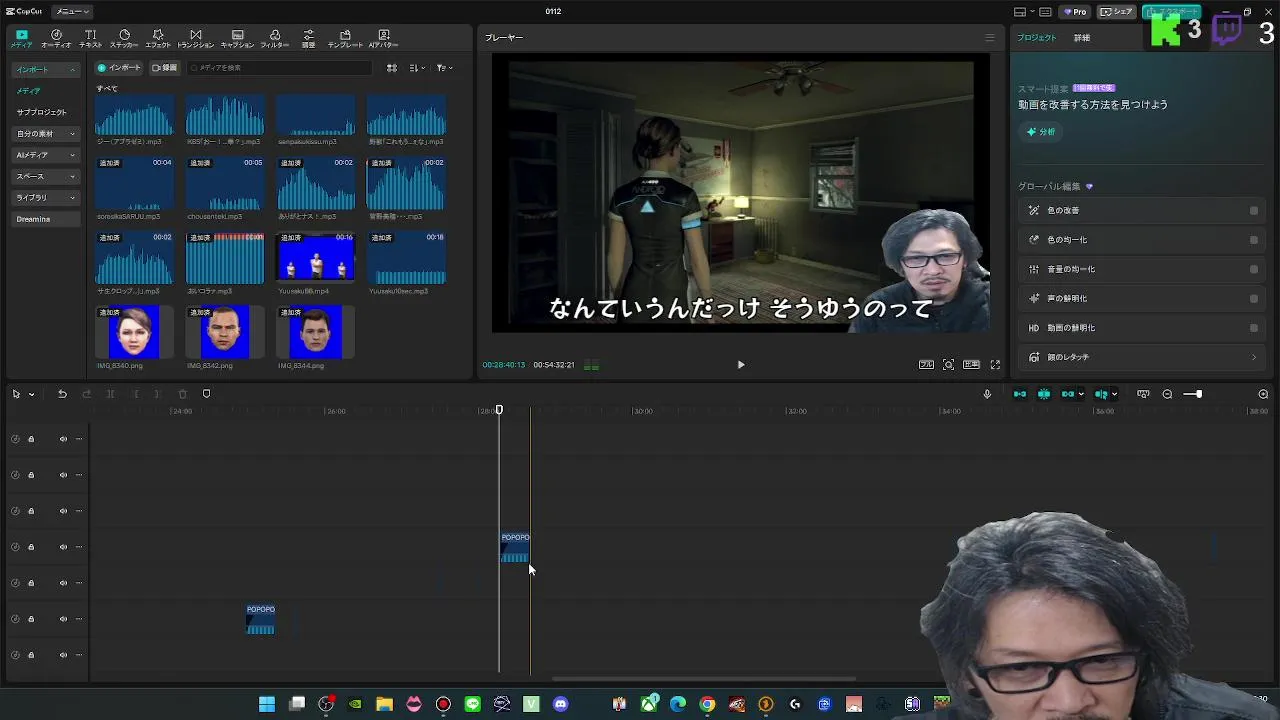The image size is (1280, 720).
Task: Collapse the インポート sidebar section
Action: (x=72, y=70)
